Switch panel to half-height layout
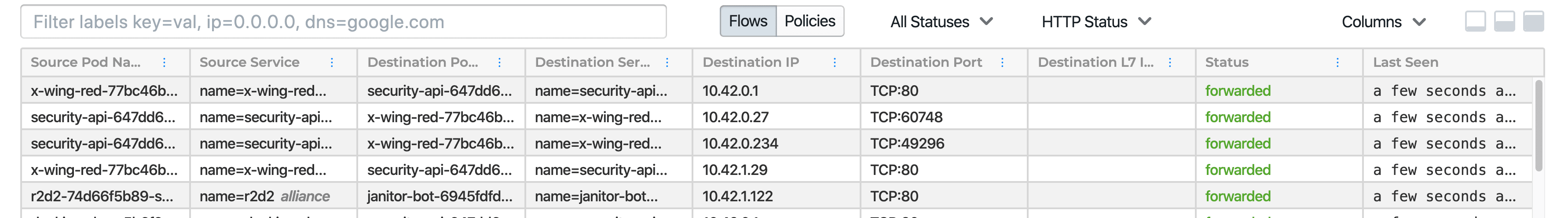Image resolution: width=1568 pixels, height=218 pixels. click(x=1505, y=21)
